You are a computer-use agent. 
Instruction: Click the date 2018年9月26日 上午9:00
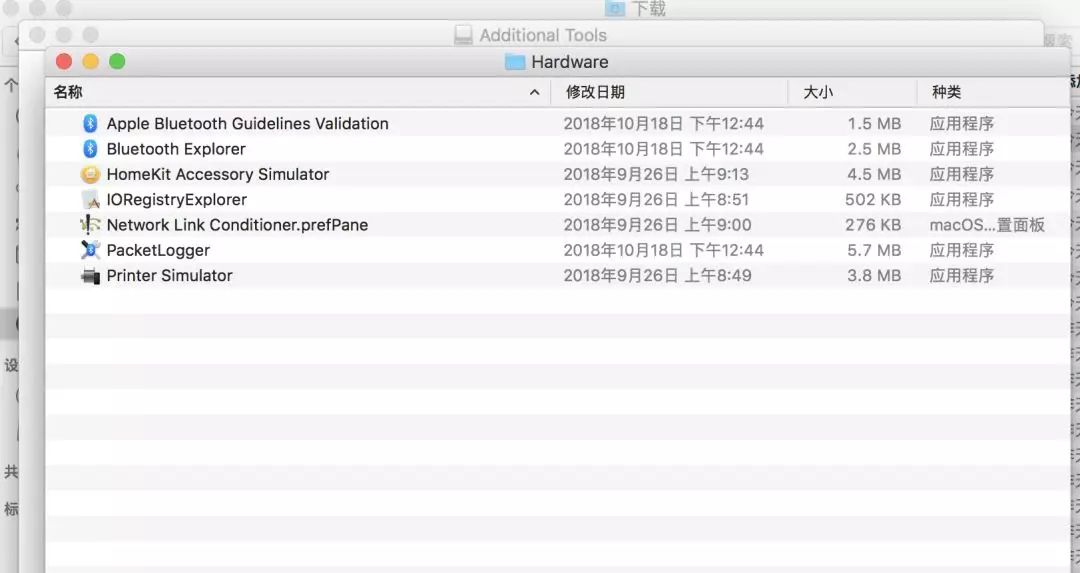coord(657,225)
